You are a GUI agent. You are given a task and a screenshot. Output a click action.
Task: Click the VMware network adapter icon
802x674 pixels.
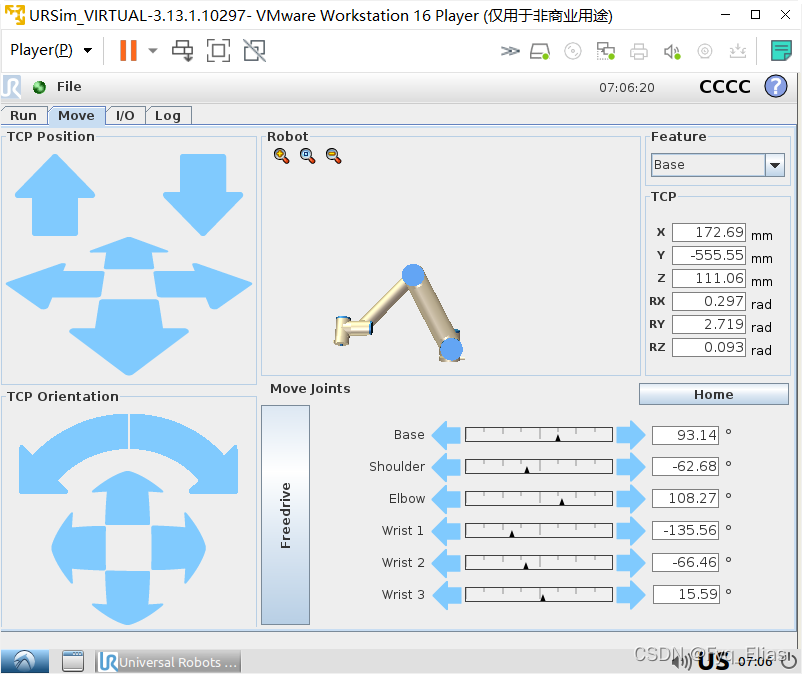tap(606, 51)
